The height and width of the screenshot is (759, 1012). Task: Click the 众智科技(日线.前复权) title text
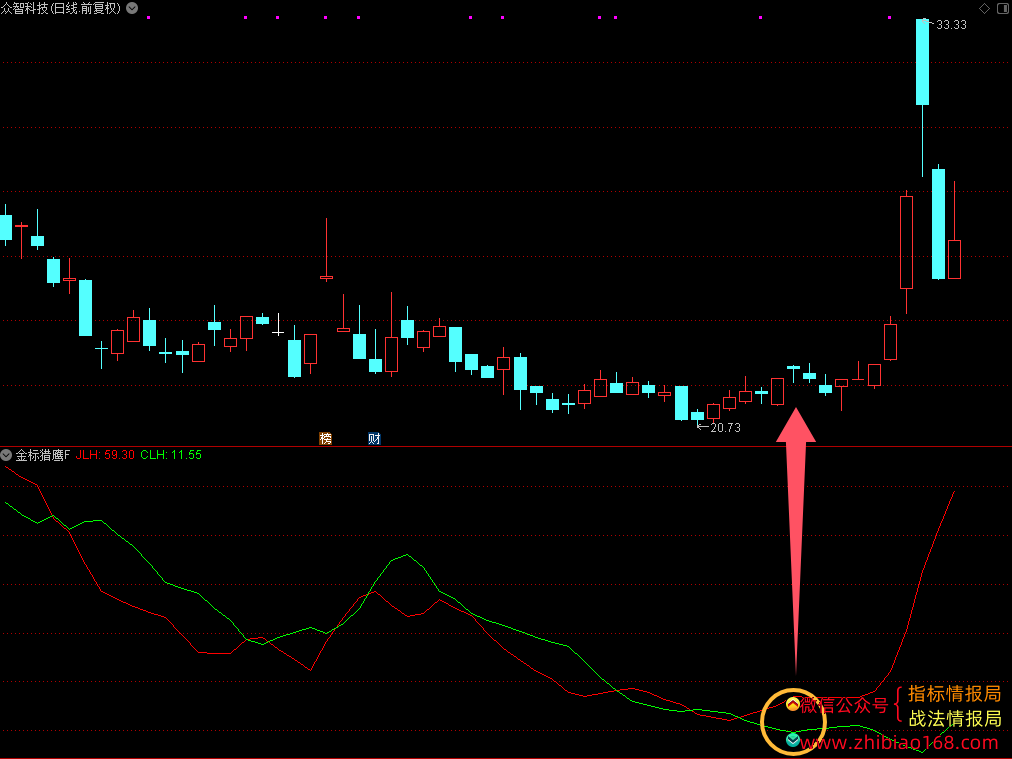[x=61, y=8]
